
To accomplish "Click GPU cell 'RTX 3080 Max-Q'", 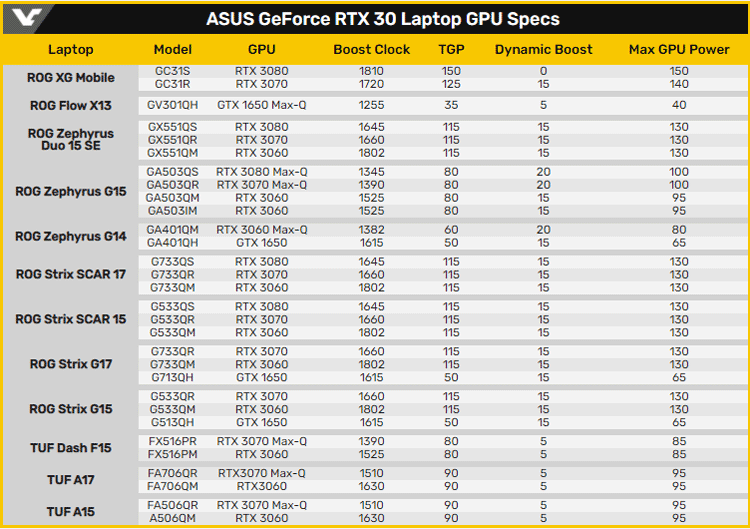I will pos(262,172).
